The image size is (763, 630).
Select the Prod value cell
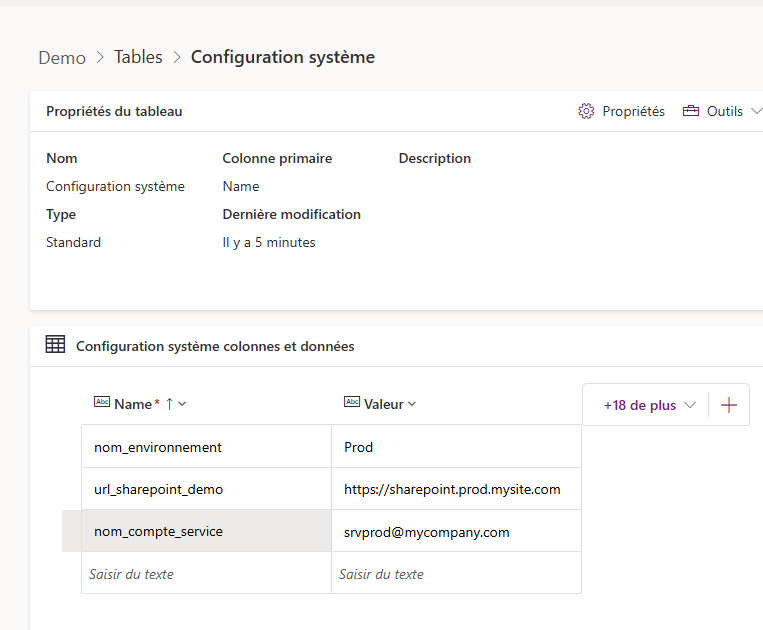tap(456, 447)
